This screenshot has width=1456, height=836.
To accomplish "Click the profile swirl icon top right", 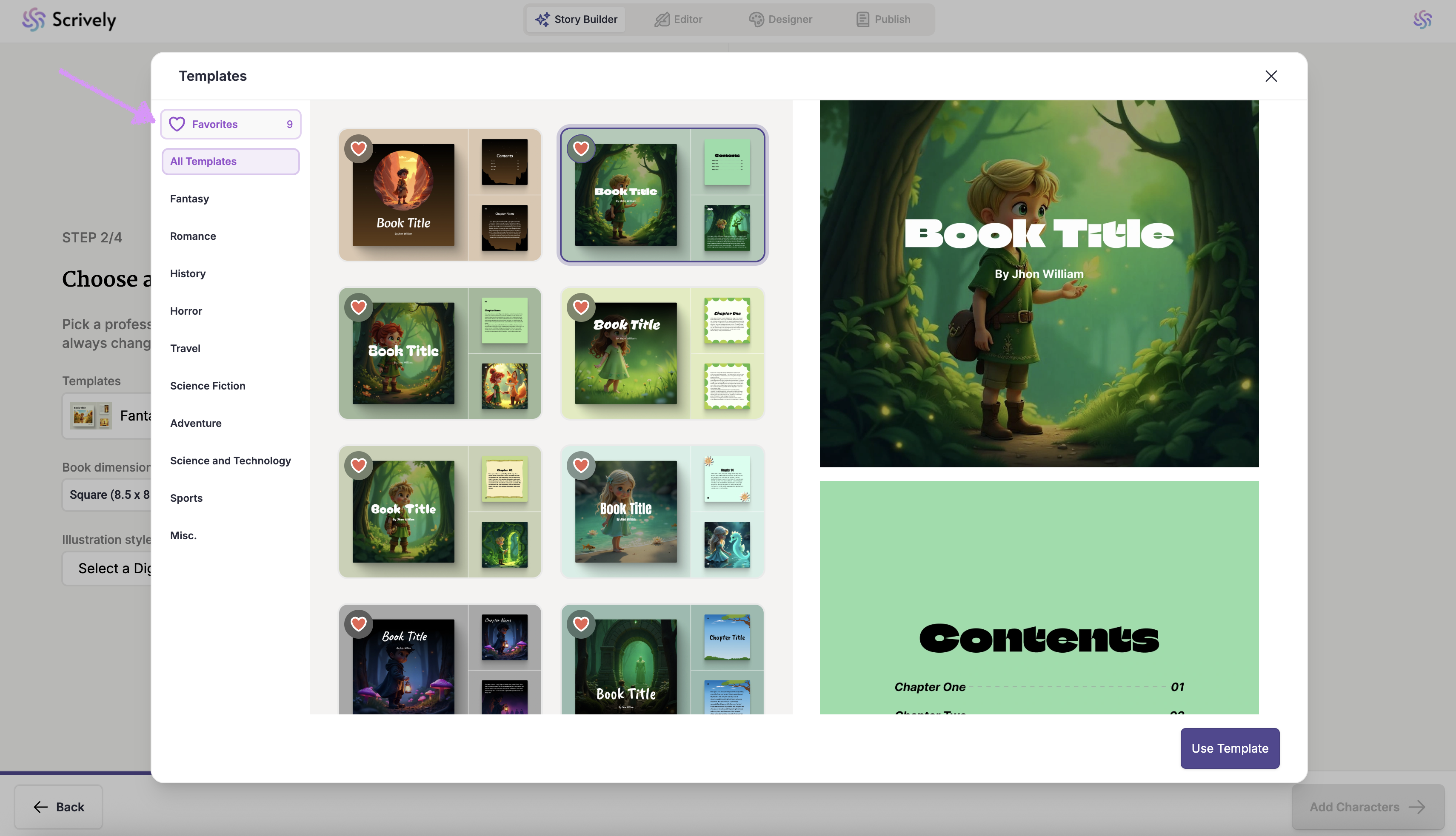I will pos(1422,20).
